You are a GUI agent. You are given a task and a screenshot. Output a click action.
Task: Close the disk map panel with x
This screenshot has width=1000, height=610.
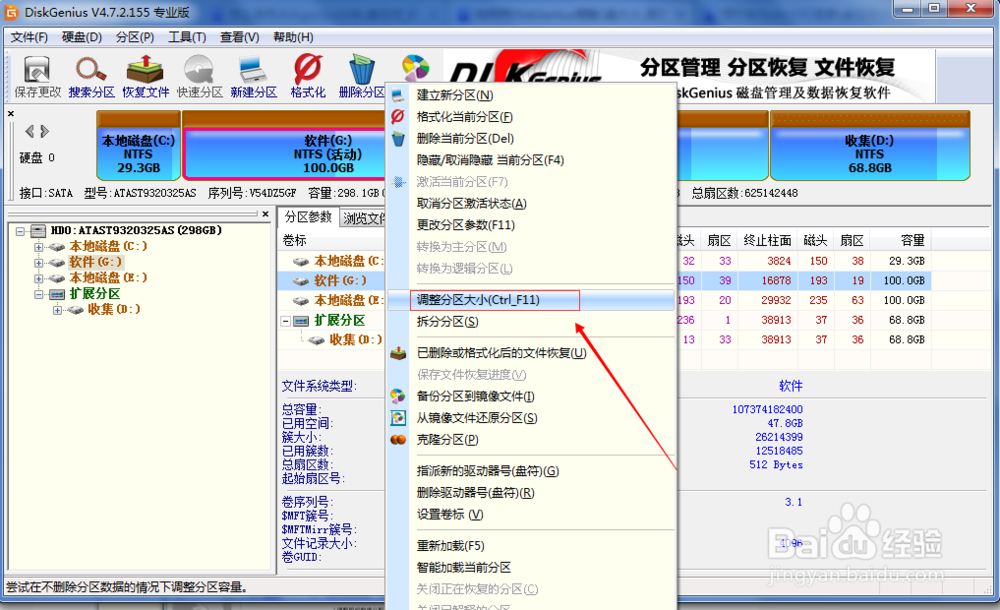coord(11,114)
